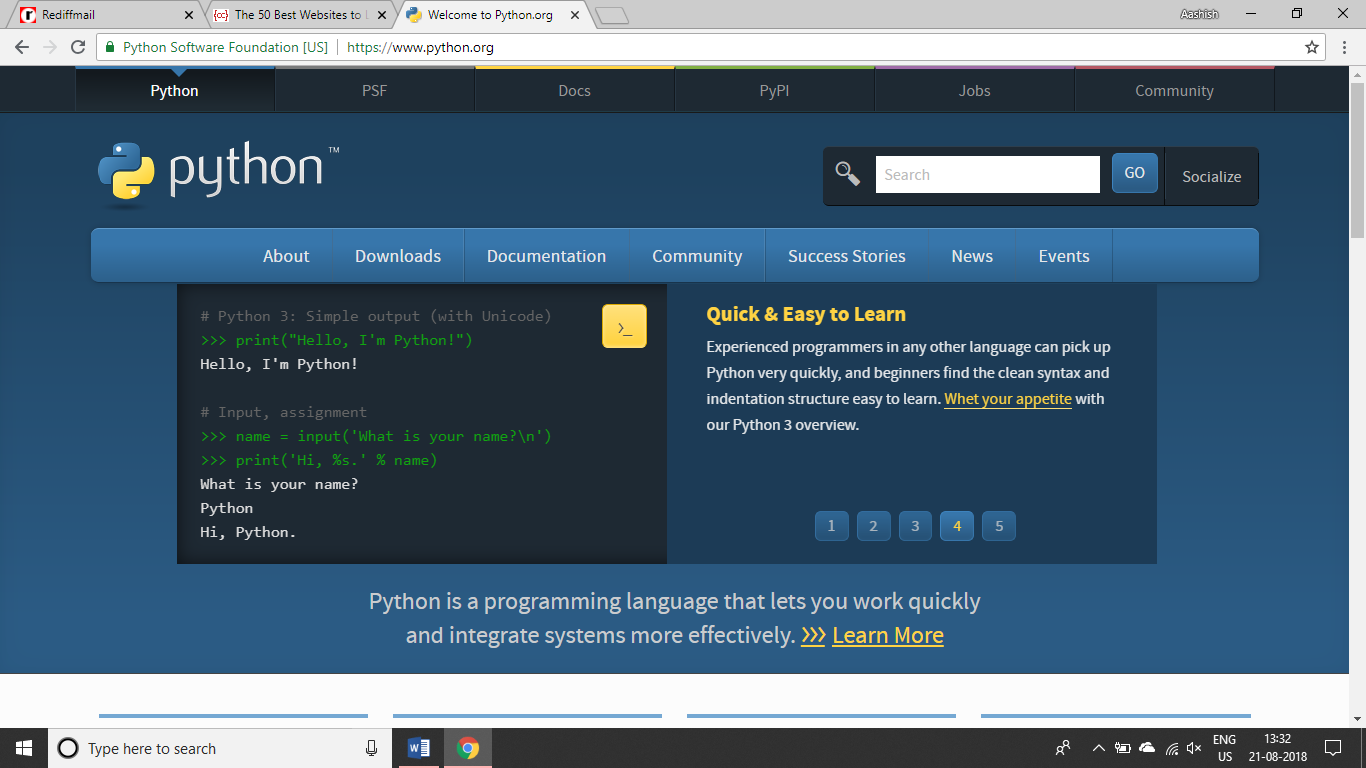Screen dimensions: 1366x768
Task: Follow the Learn More link
Action: (x=888, y=635)
